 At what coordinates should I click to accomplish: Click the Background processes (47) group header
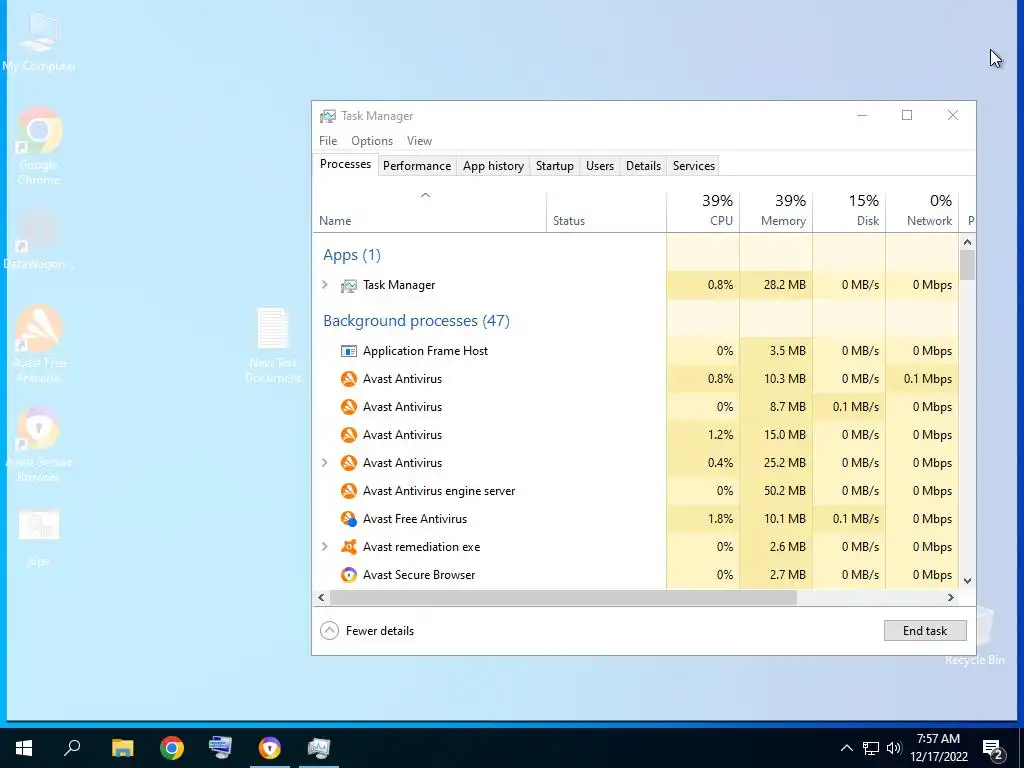416,321
